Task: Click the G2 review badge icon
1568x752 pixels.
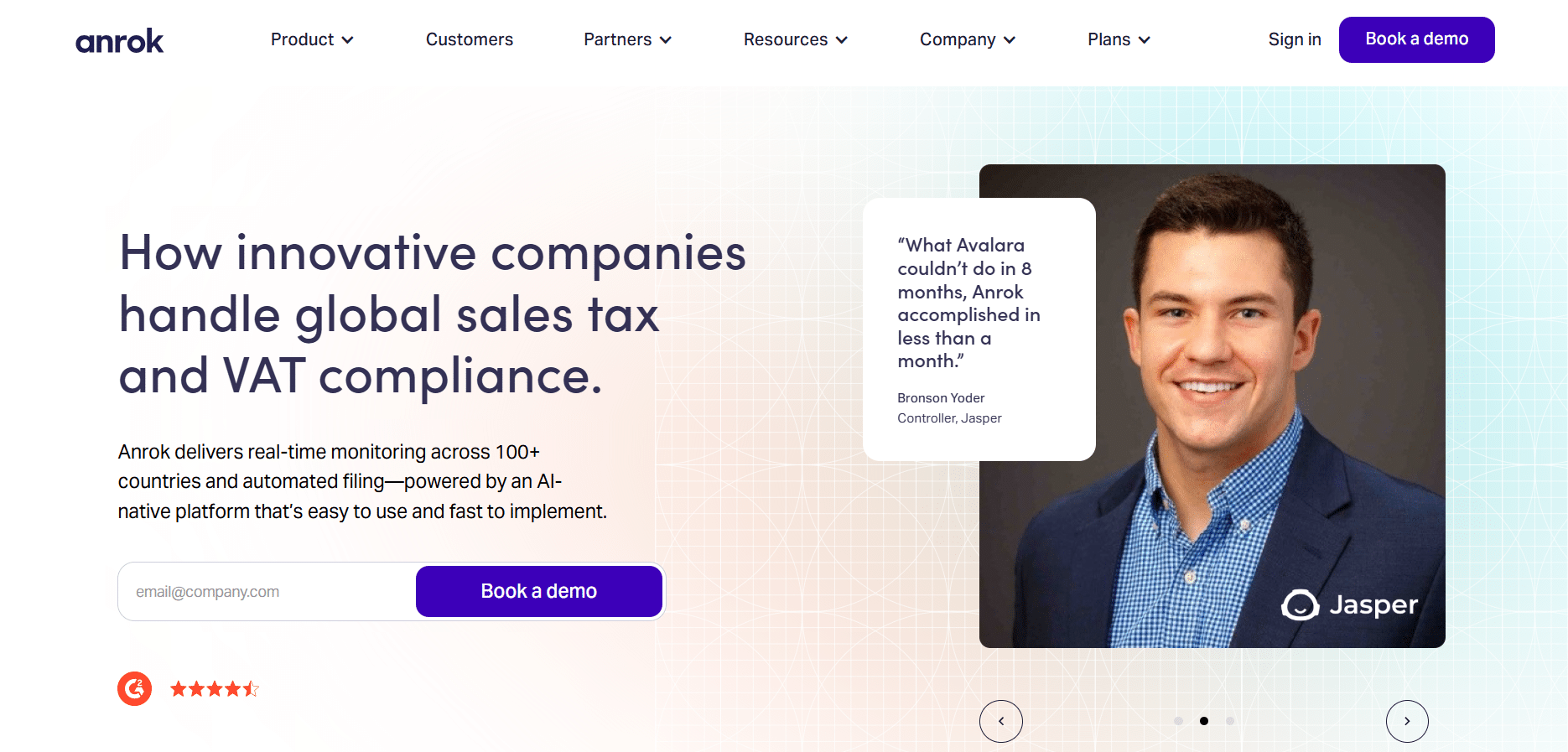Action: click(134, 689)
